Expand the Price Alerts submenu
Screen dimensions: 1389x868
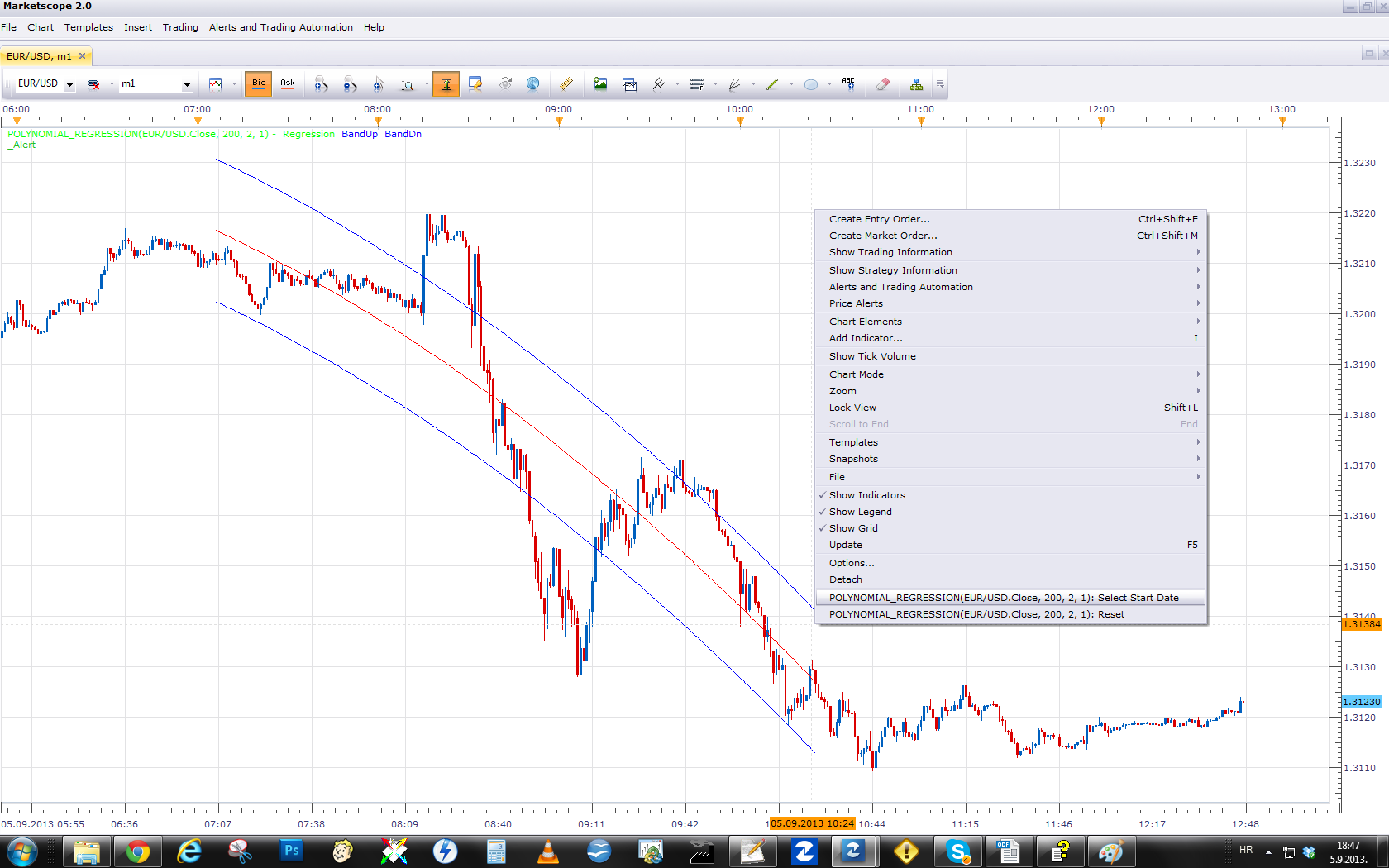(x=1010, y=303)
